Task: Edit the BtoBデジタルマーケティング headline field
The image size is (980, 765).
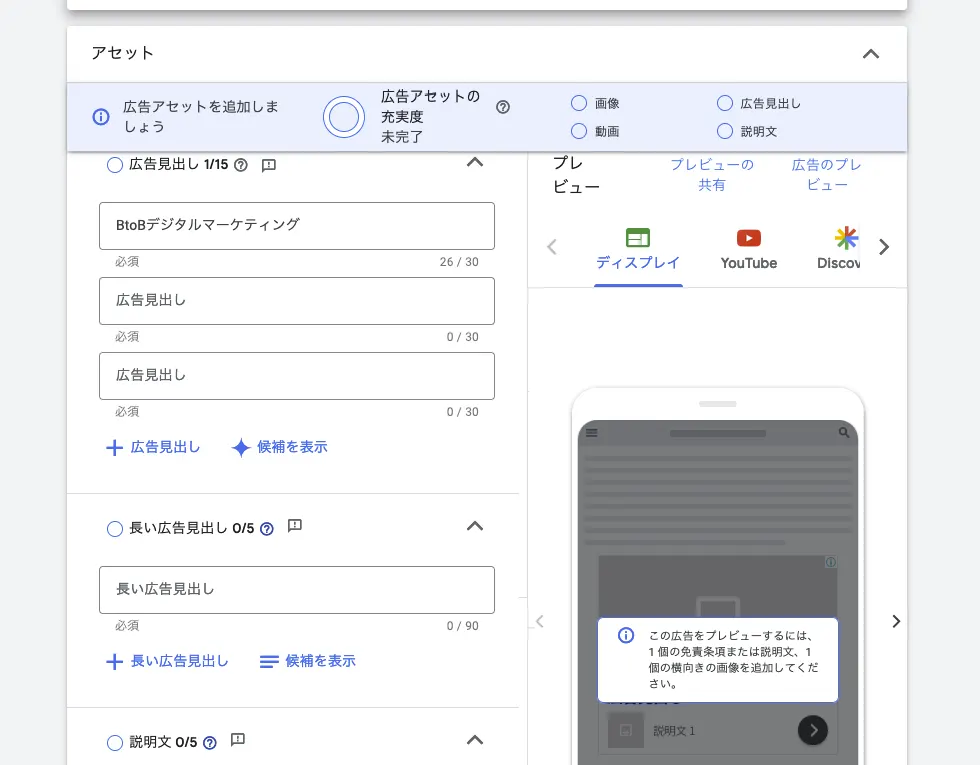Action: tap(297, 226)
